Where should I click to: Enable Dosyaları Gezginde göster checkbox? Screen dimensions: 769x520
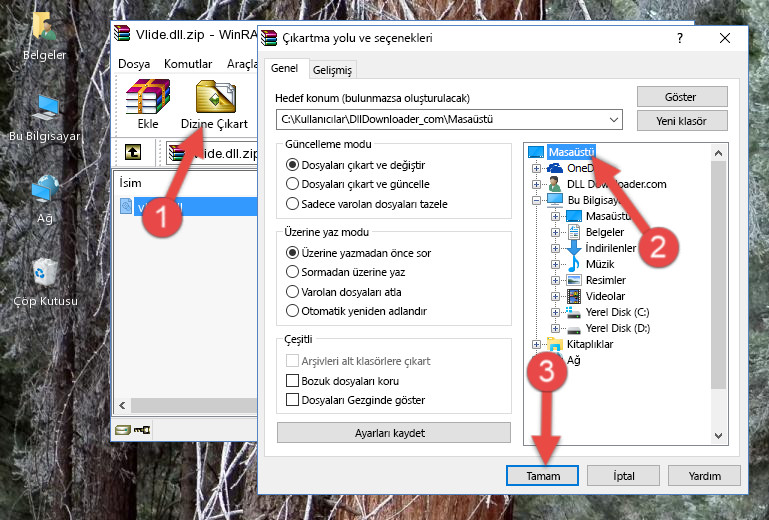(x=292, y=400)
